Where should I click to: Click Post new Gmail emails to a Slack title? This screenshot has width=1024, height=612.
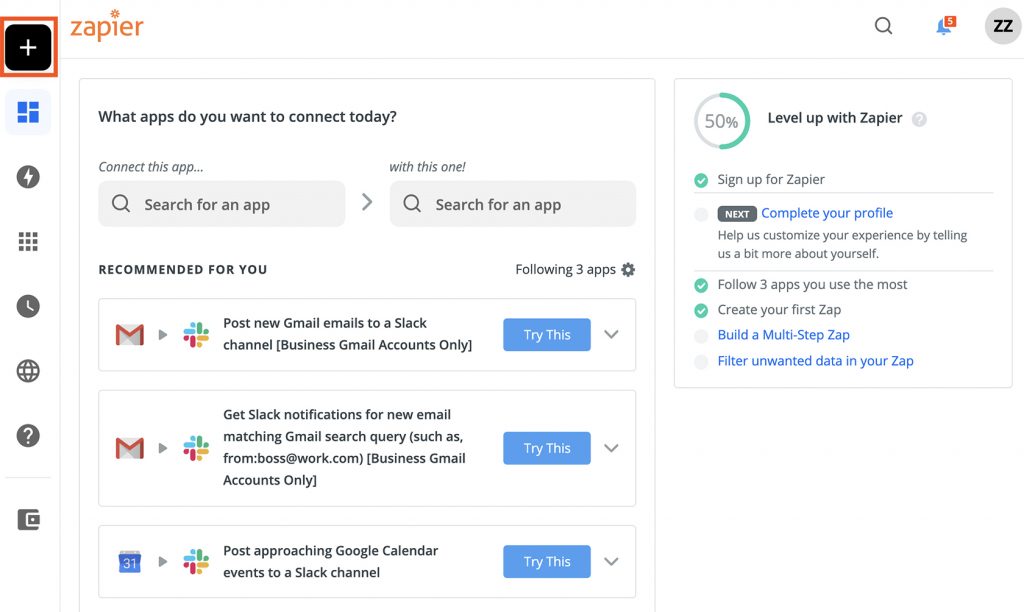click(347, 334)
